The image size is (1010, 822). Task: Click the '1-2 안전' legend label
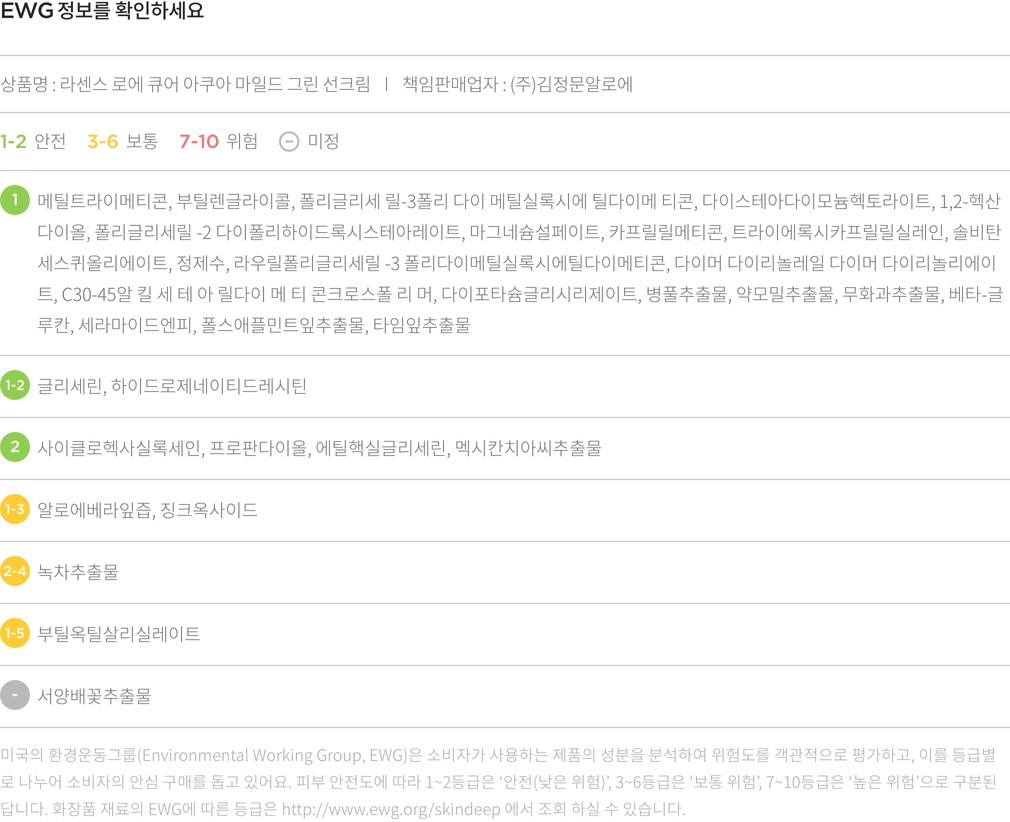(33, 142)
